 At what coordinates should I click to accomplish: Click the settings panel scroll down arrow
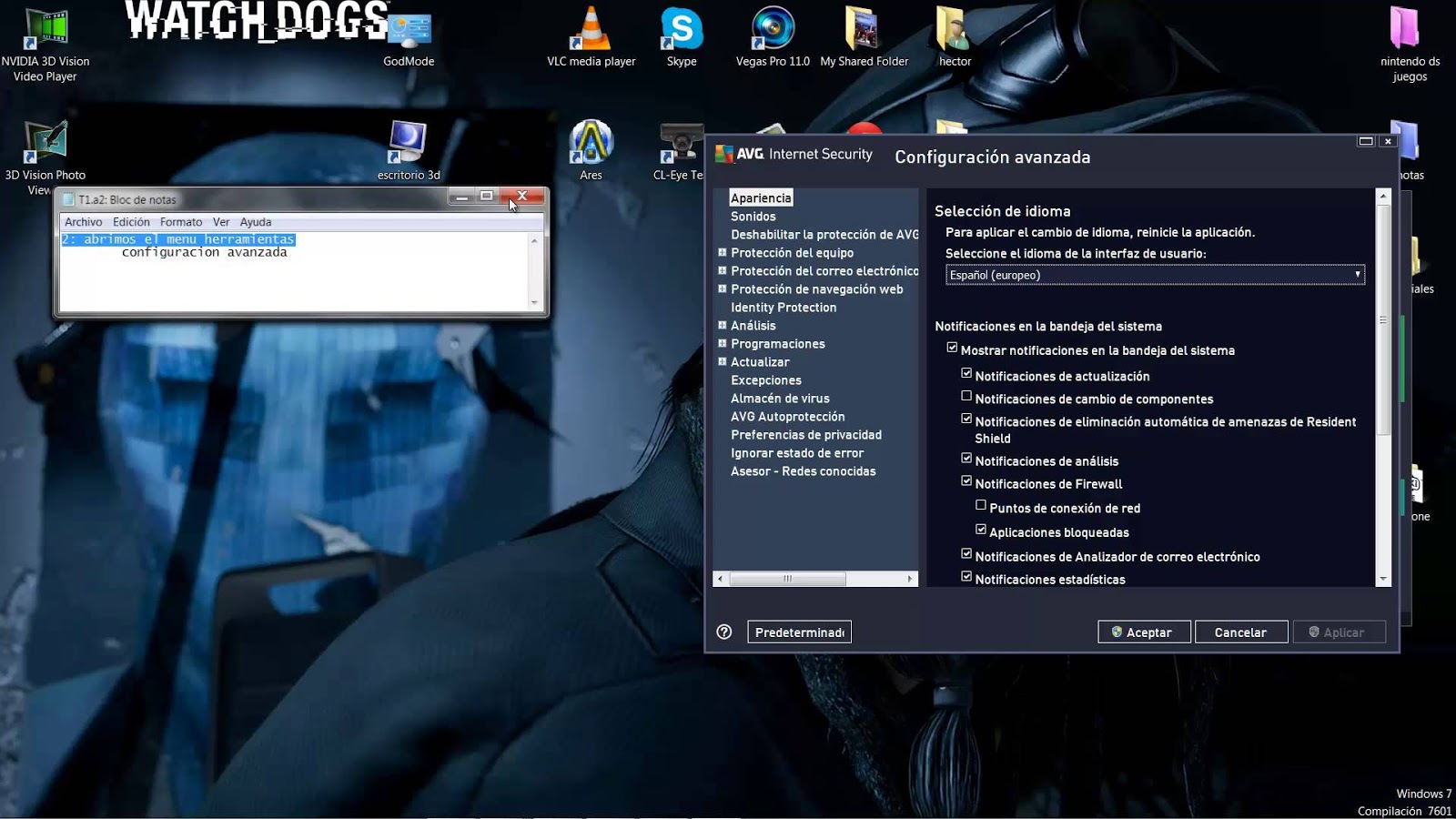1383,579
